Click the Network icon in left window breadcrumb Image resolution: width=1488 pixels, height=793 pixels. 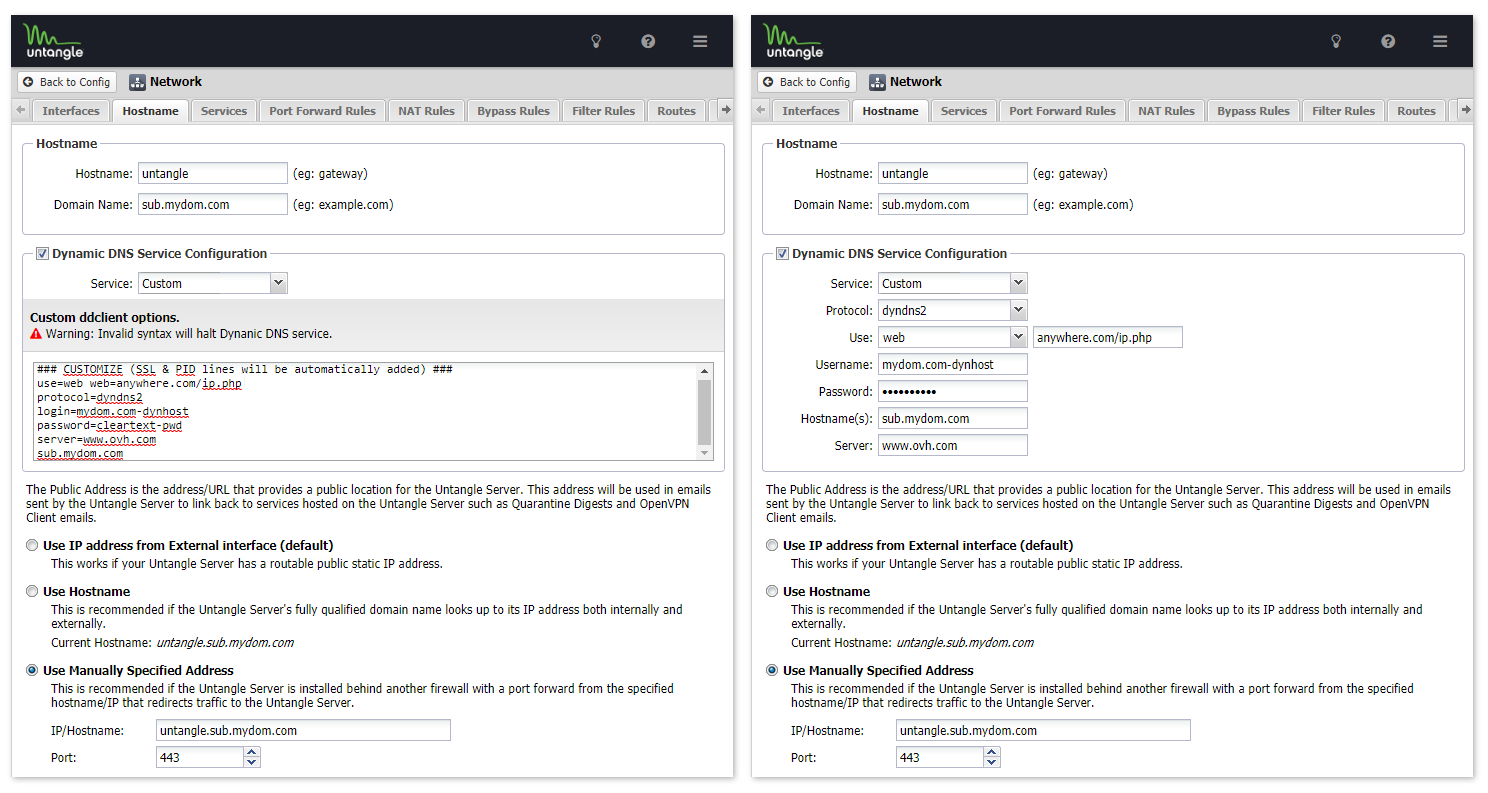pyautogui.click(x=138, y=82)
